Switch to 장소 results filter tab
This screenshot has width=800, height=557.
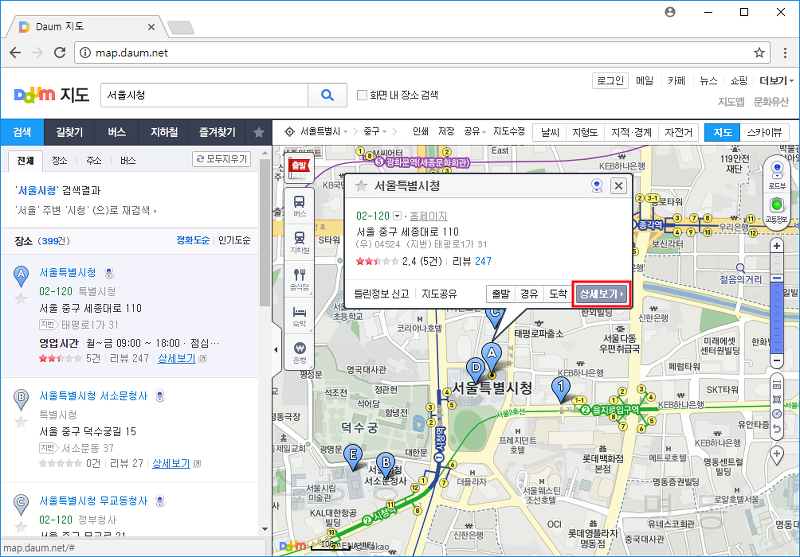(59, 161)
